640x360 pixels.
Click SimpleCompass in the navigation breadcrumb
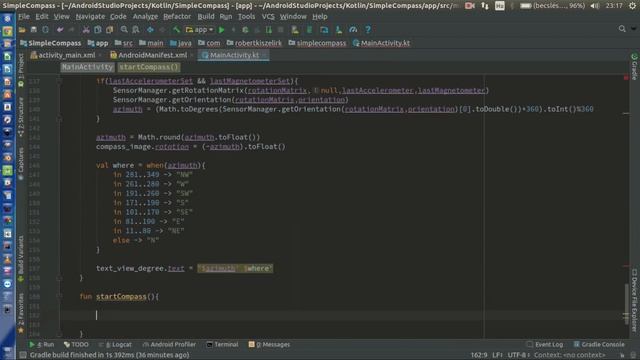coord(51,43)
